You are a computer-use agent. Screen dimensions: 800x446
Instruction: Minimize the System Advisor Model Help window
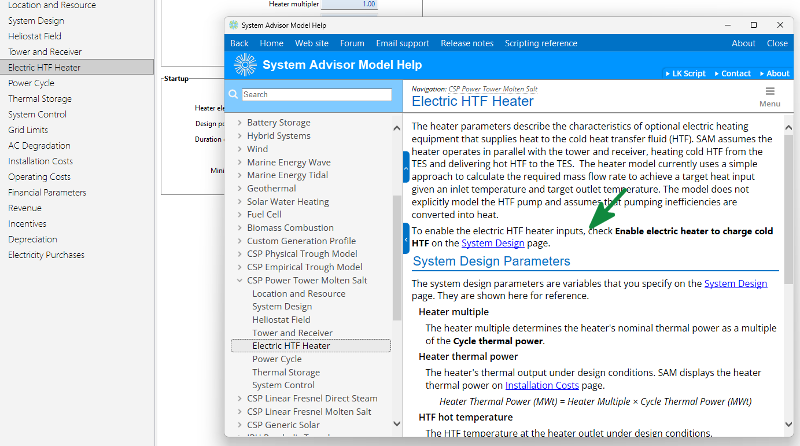point(728,25)
